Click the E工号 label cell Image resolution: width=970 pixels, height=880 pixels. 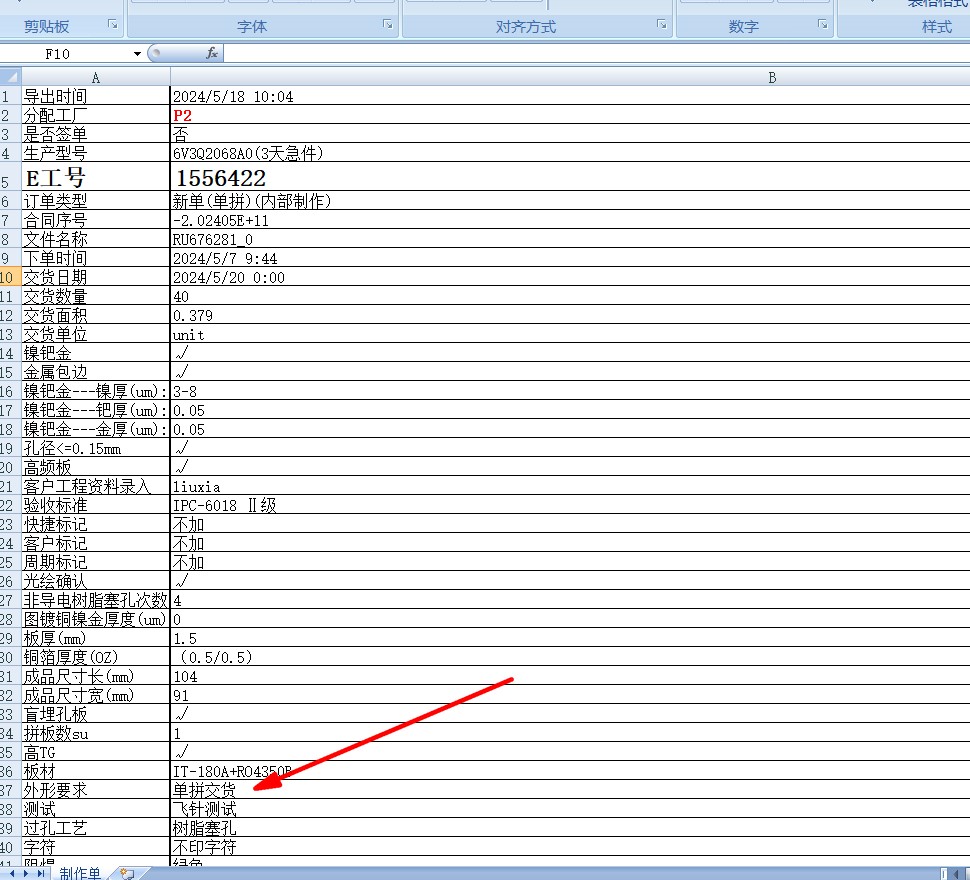(95, 177)
